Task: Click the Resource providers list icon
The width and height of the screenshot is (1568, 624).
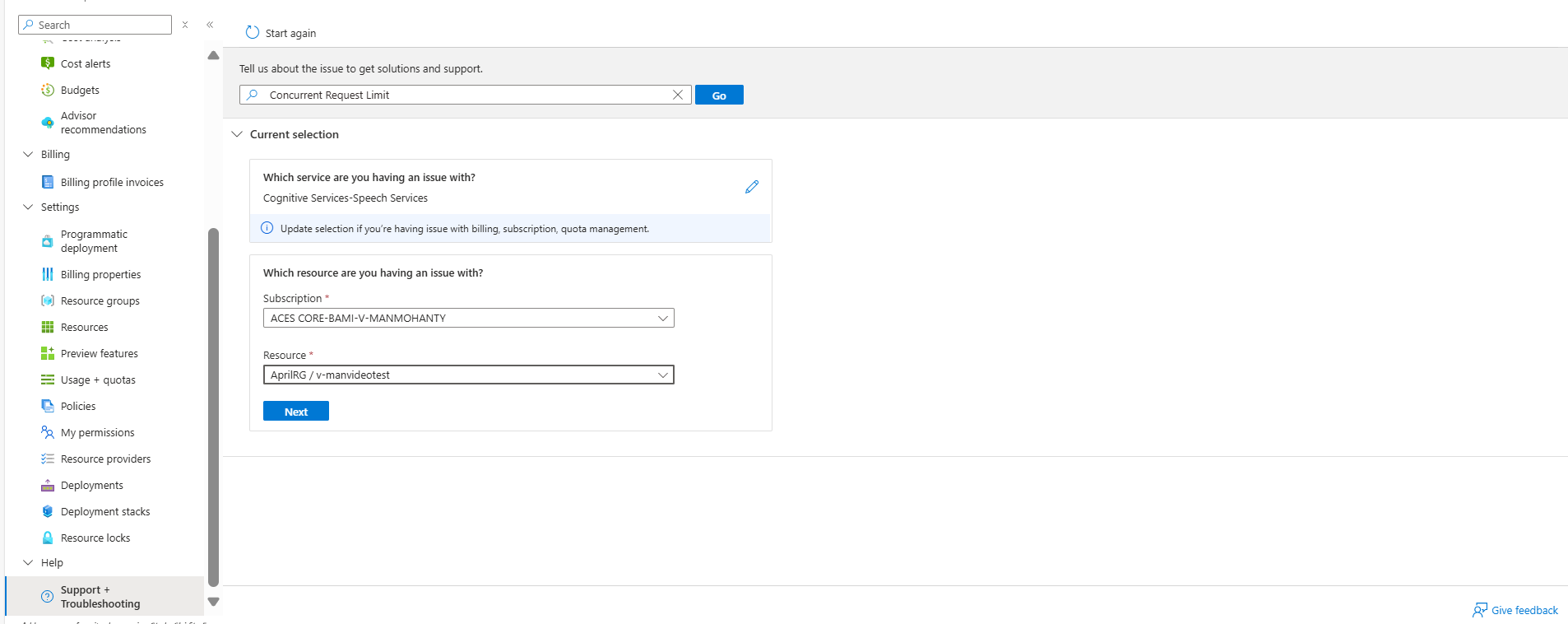Action: 48,459
